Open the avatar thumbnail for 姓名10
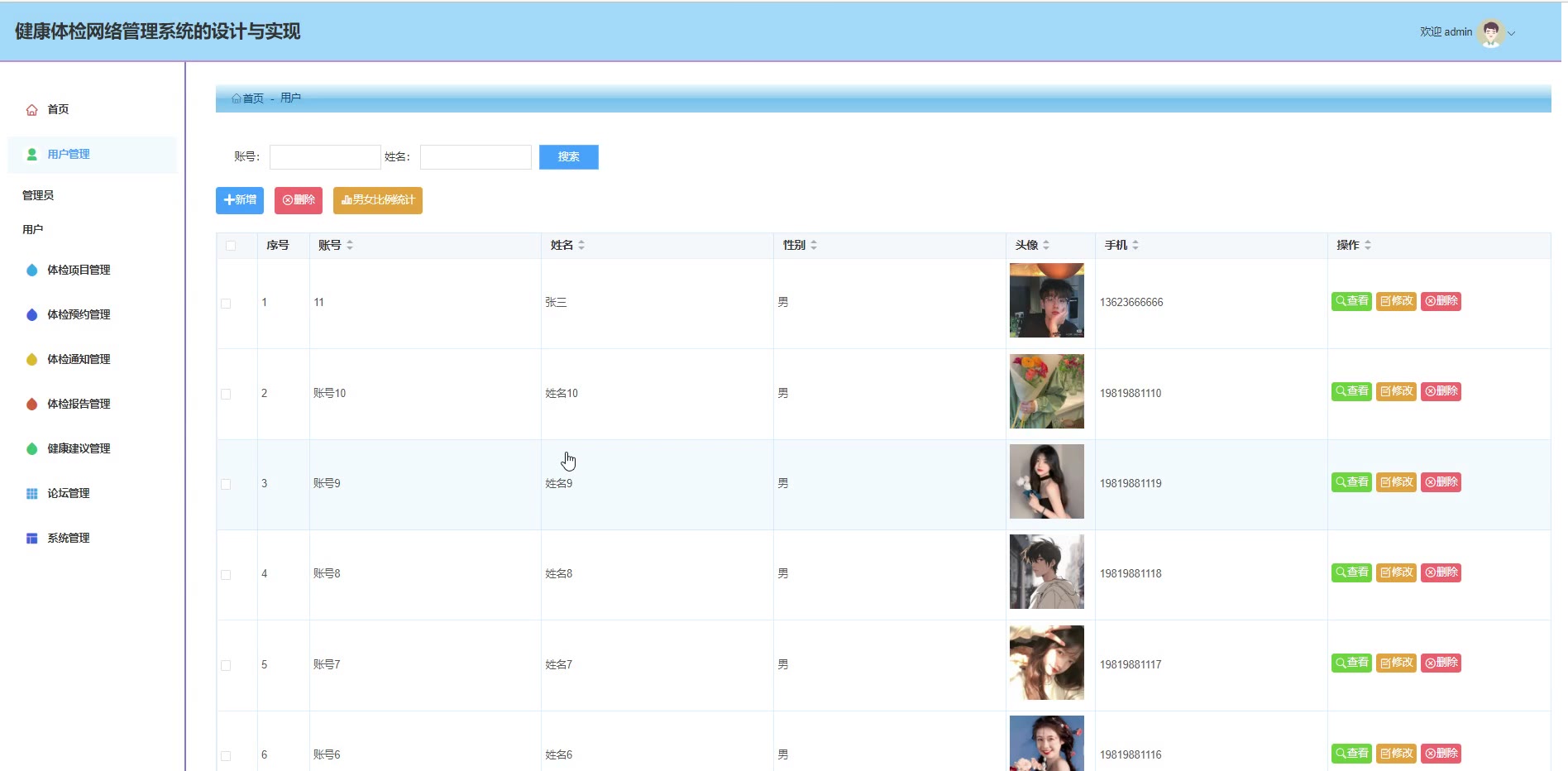1568x771 pixels. click(1046, 391)
